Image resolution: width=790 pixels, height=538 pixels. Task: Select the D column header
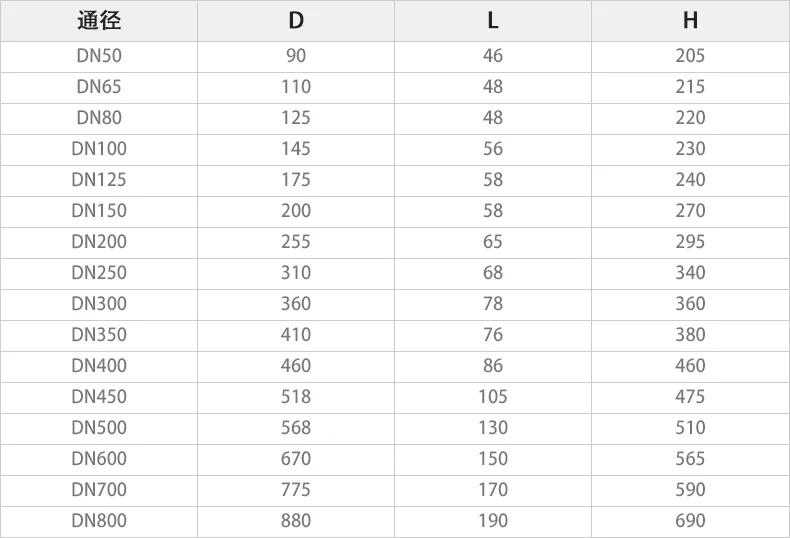(x=296, y=21)
